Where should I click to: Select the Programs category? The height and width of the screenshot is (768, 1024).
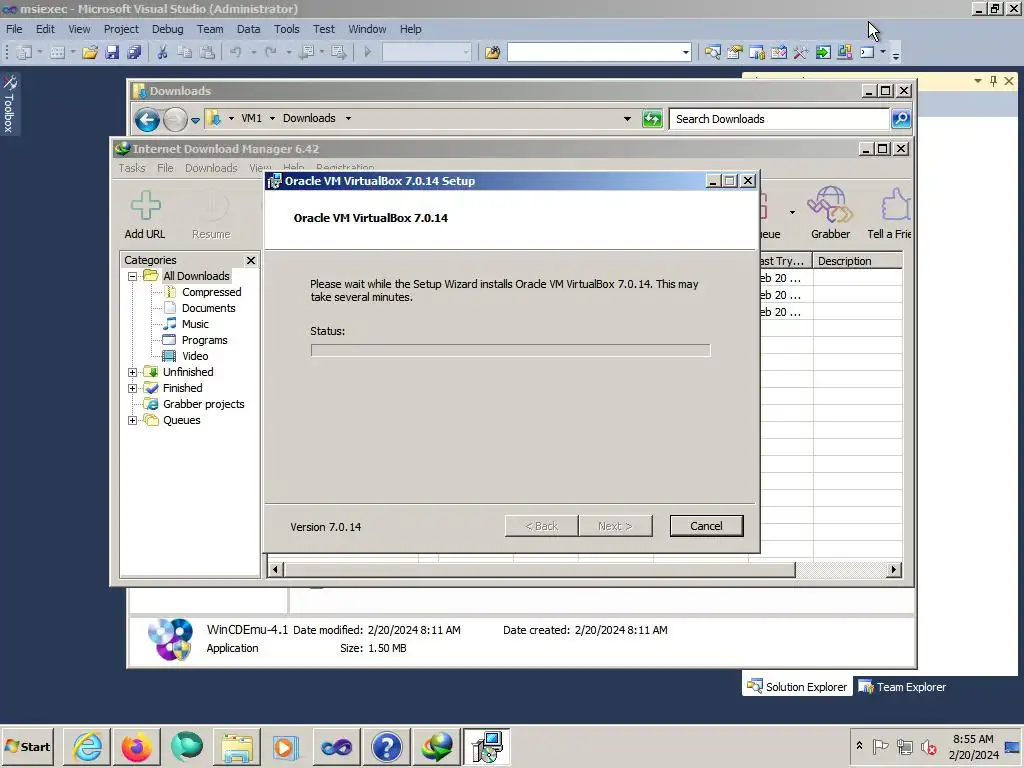pyautogui.click(x=204, y=340)
